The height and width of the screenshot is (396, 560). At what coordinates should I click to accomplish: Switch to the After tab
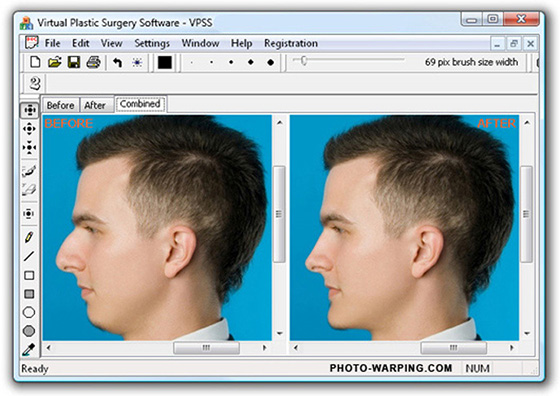95,105
